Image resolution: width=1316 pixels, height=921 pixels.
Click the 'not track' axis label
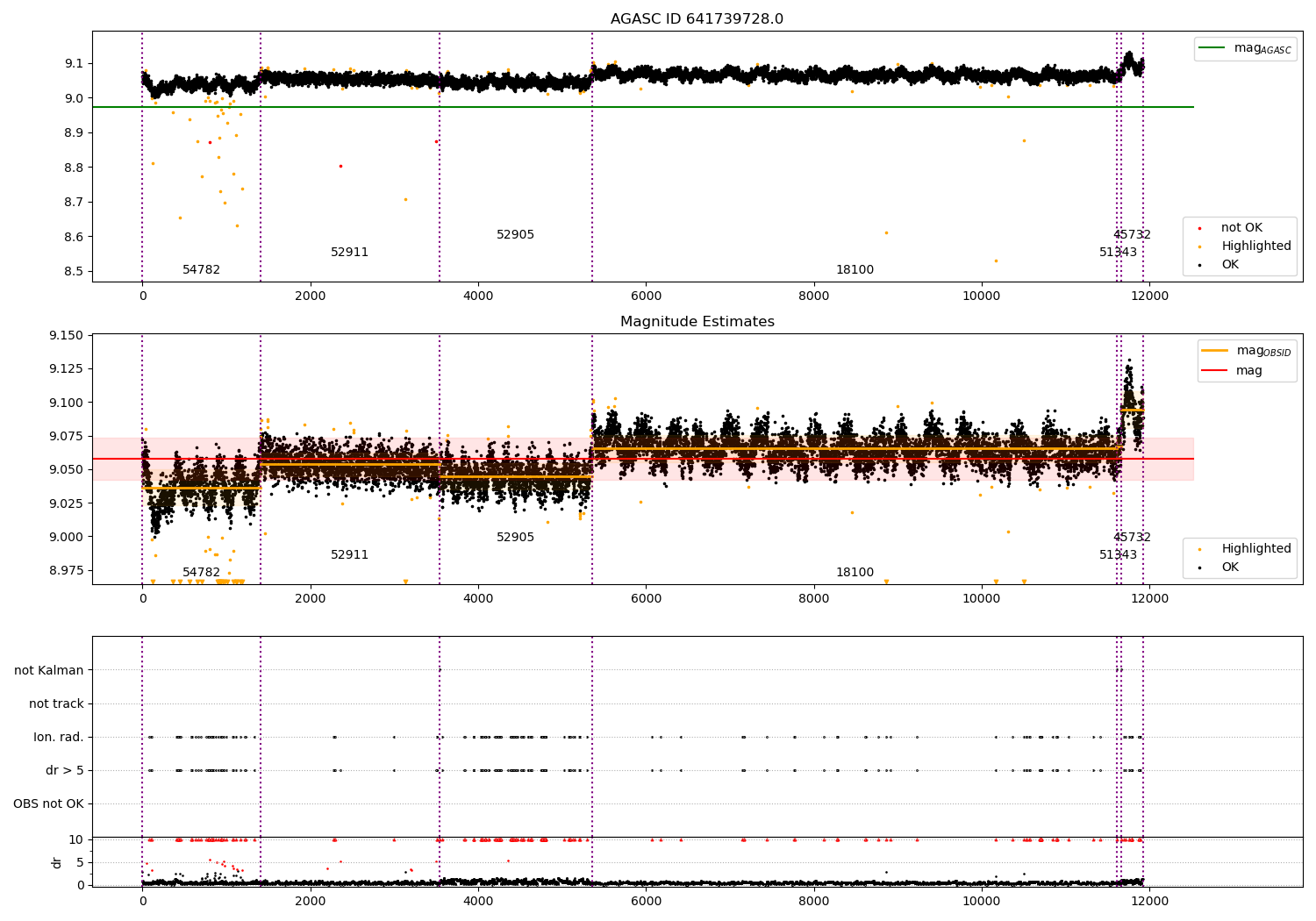(x=56, y=703)
